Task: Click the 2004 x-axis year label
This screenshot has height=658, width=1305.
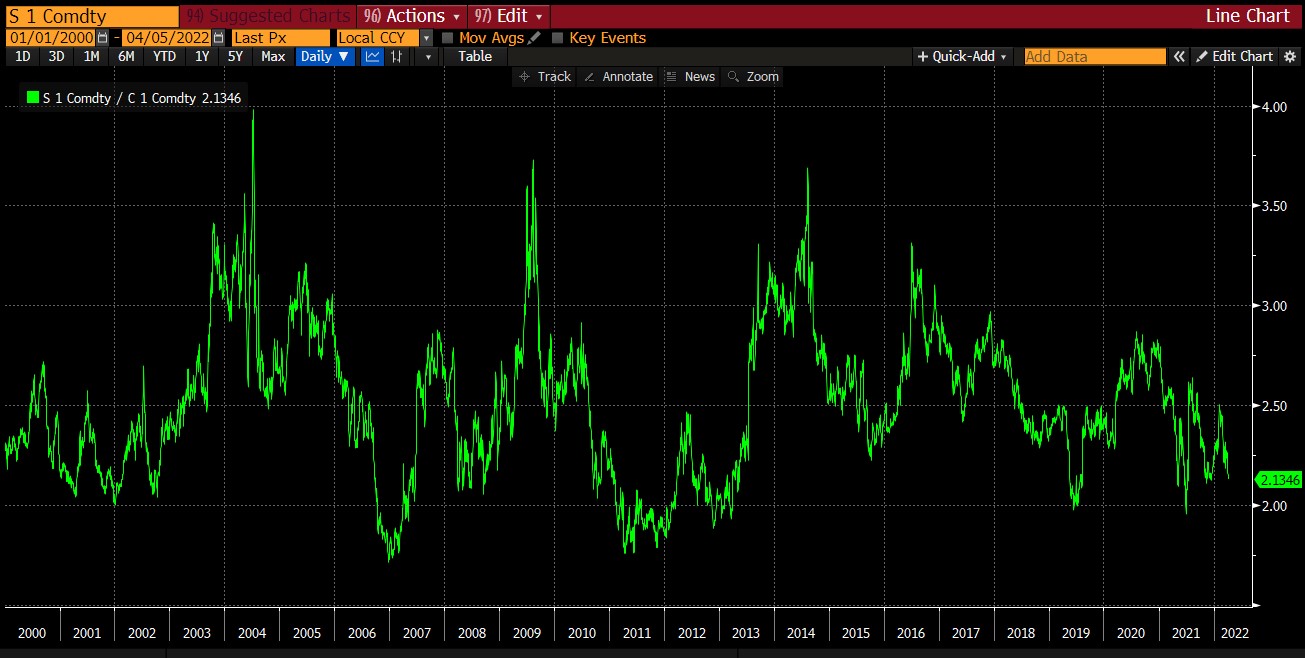Action: (x=252, y=633)
